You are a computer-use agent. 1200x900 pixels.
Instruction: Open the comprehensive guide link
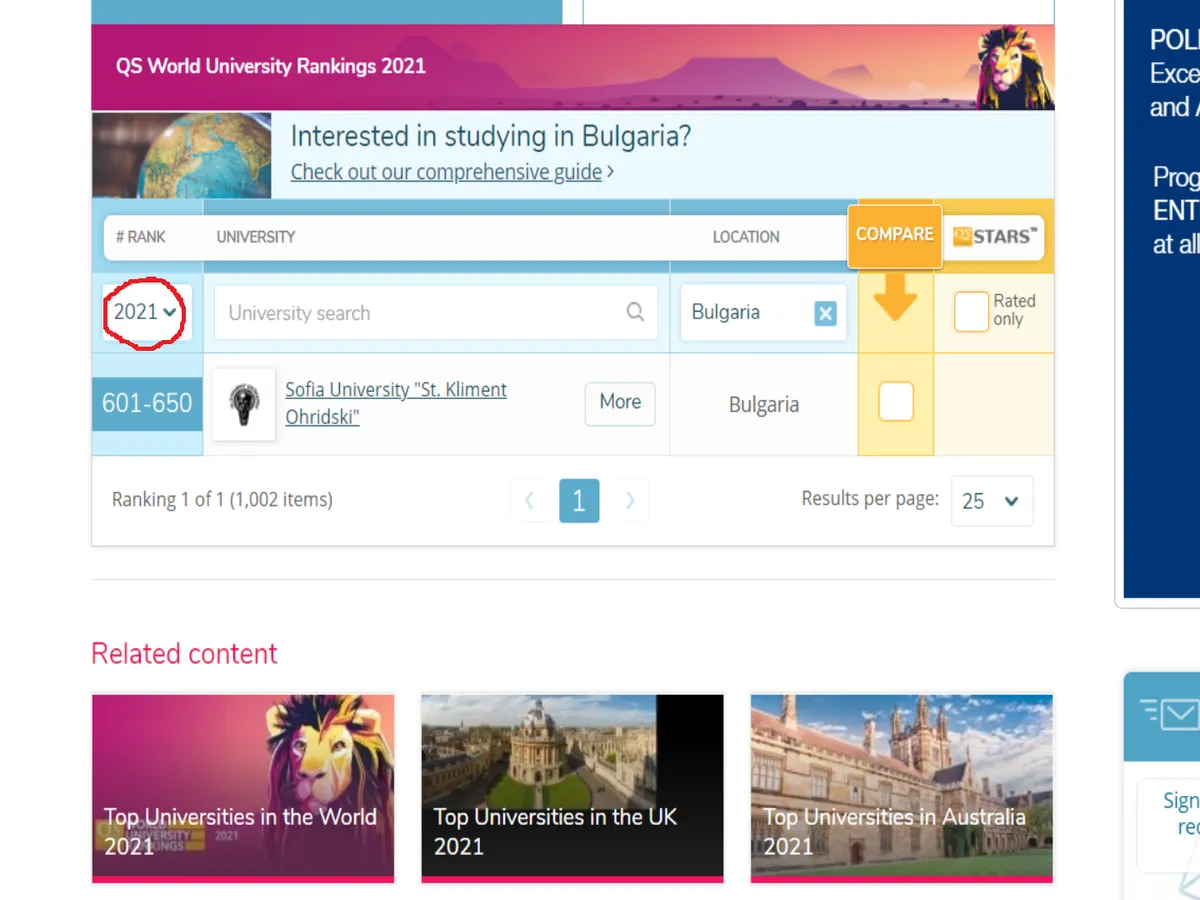pos(446,172)
